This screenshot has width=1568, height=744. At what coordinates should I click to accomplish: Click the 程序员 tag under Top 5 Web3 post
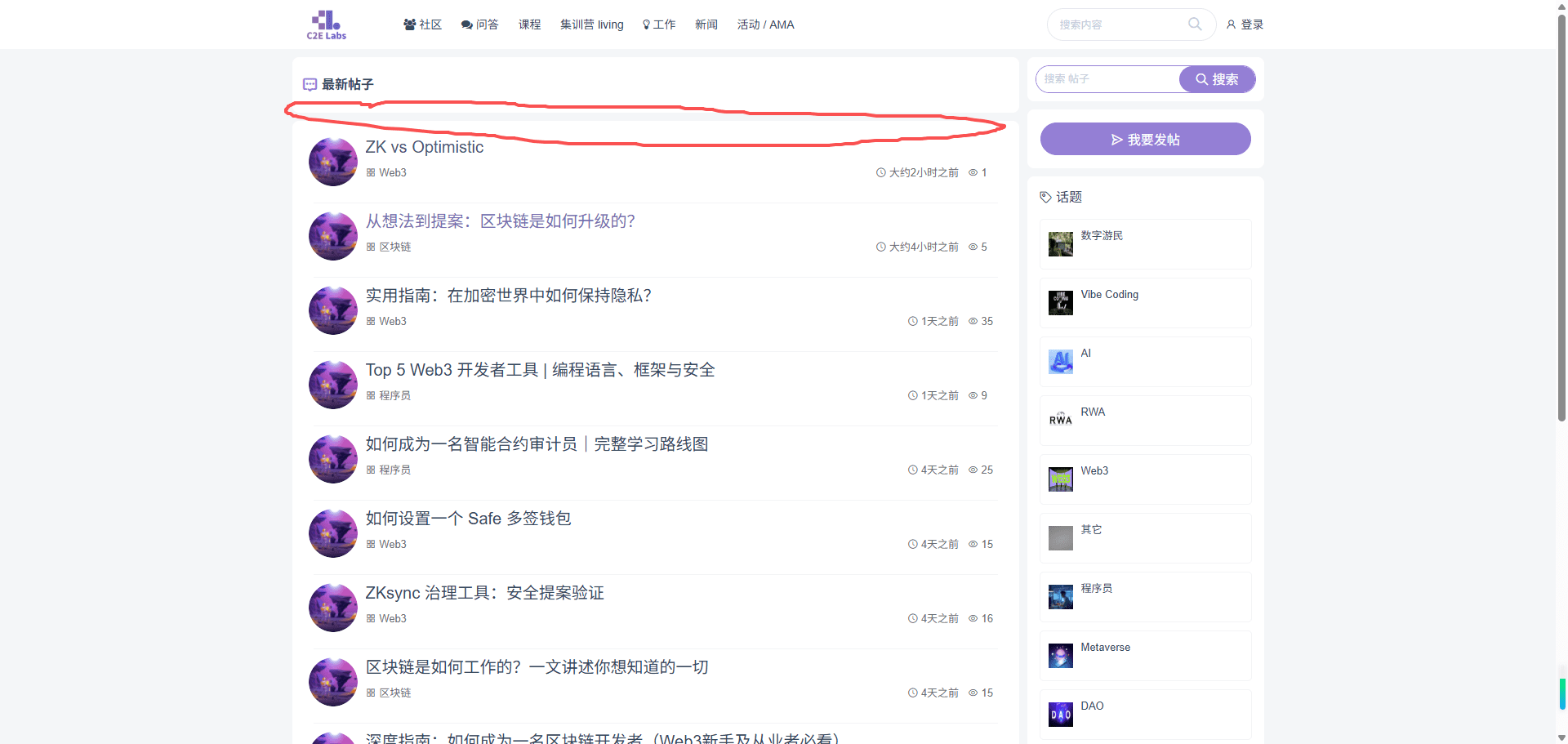point(394,395)
